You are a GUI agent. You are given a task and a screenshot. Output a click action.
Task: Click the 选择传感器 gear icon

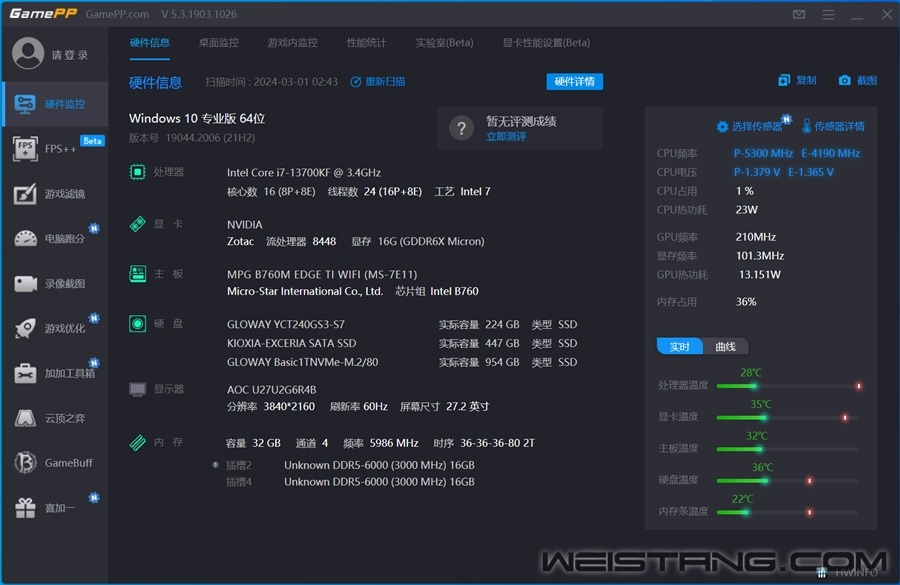pos(722,126)
